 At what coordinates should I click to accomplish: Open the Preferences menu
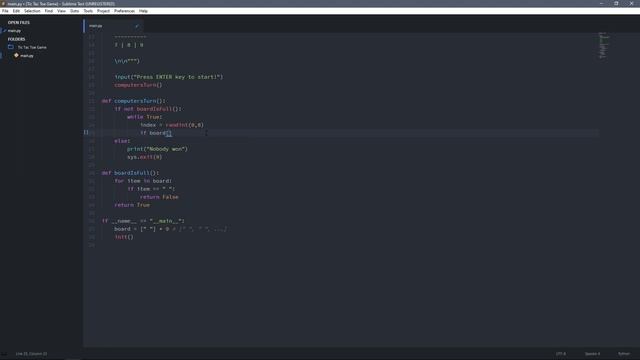click(x=124, y=11)
